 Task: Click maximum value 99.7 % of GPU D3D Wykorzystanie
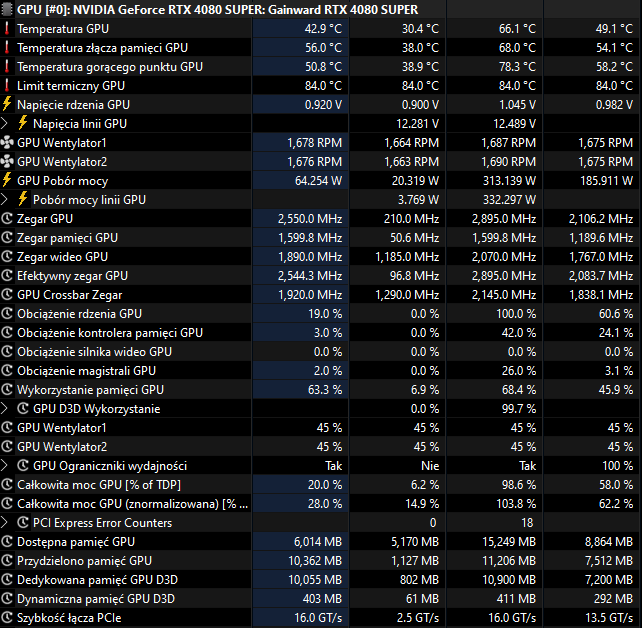click(519, 409)
